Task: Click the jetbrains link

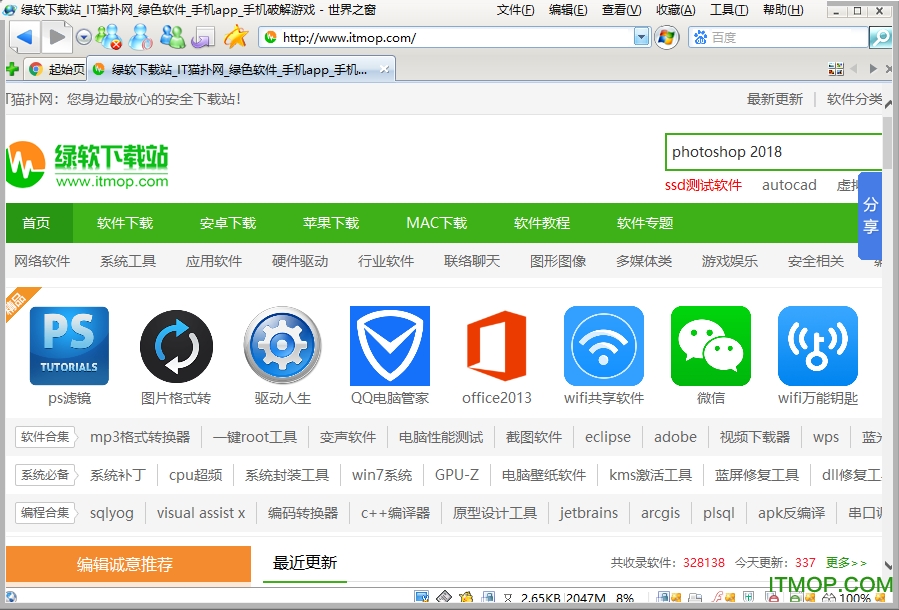Action: pyautogui.click(x=589, y=513)
